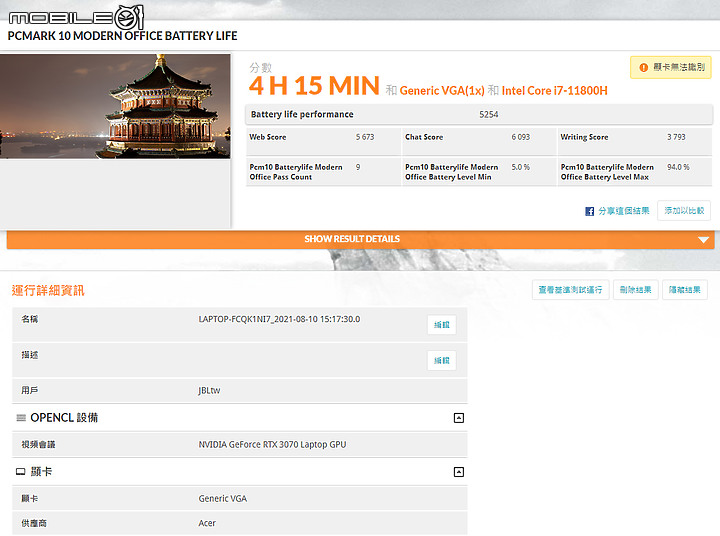Click the Battery life performance value 5254
Image resolution: width=720 pixels, height=536 pixels.
(489, 114)
